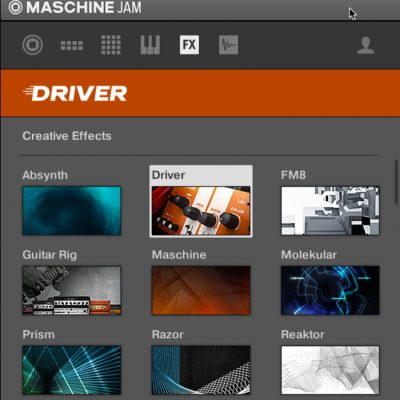Click the Guitar Rig label text
This screenshot has width=400, height=400.
49,255
